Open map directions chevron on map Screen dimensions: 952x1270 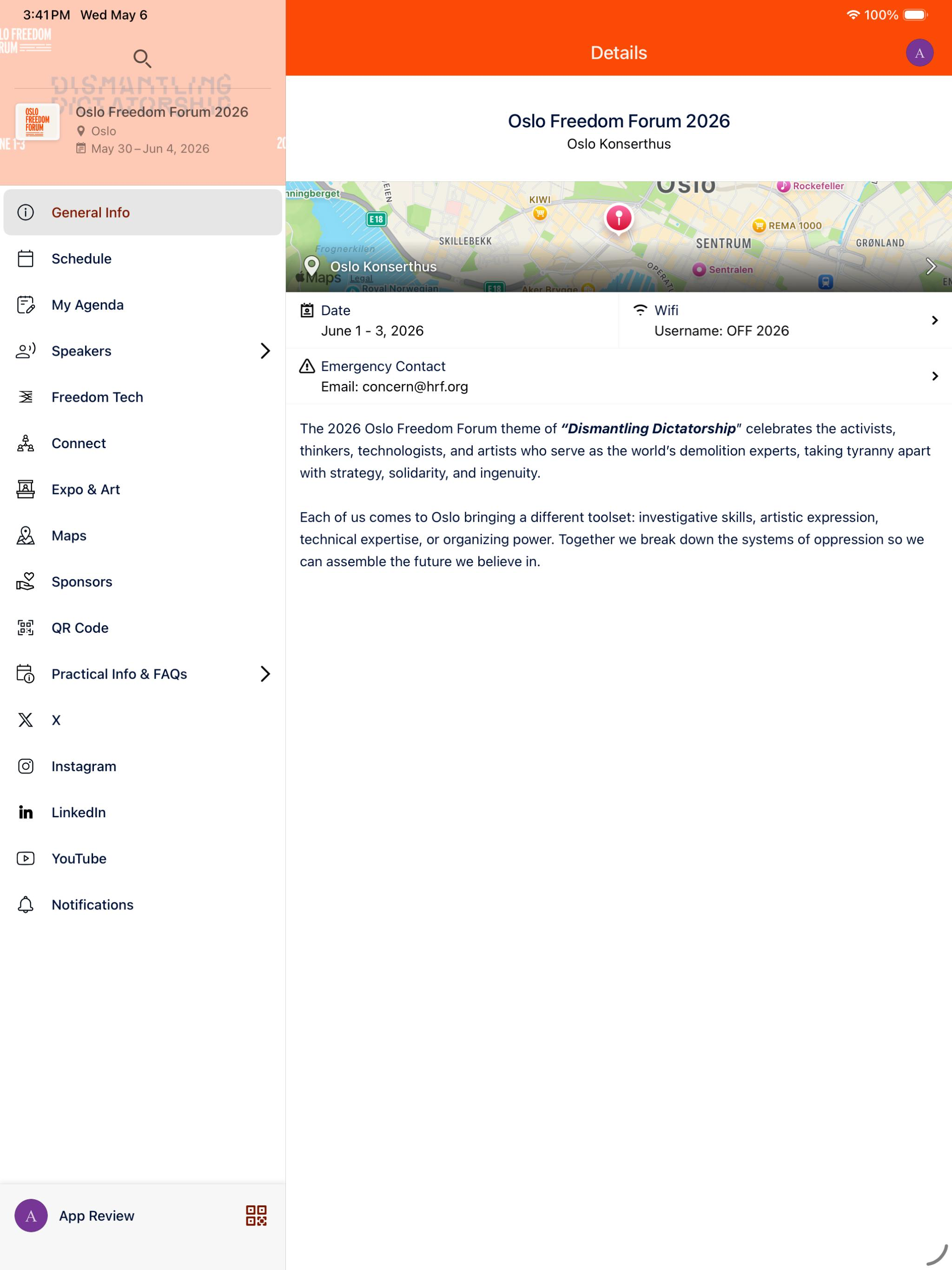point(931,266)
